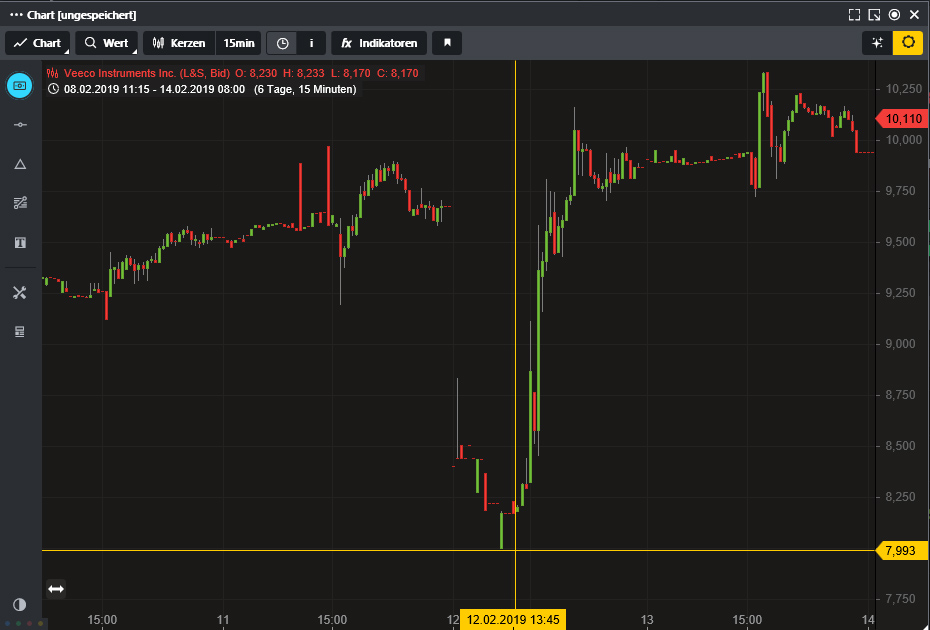
Task: Click the yellow 7,993 crosshair price label
Action: tap(902, 551)
